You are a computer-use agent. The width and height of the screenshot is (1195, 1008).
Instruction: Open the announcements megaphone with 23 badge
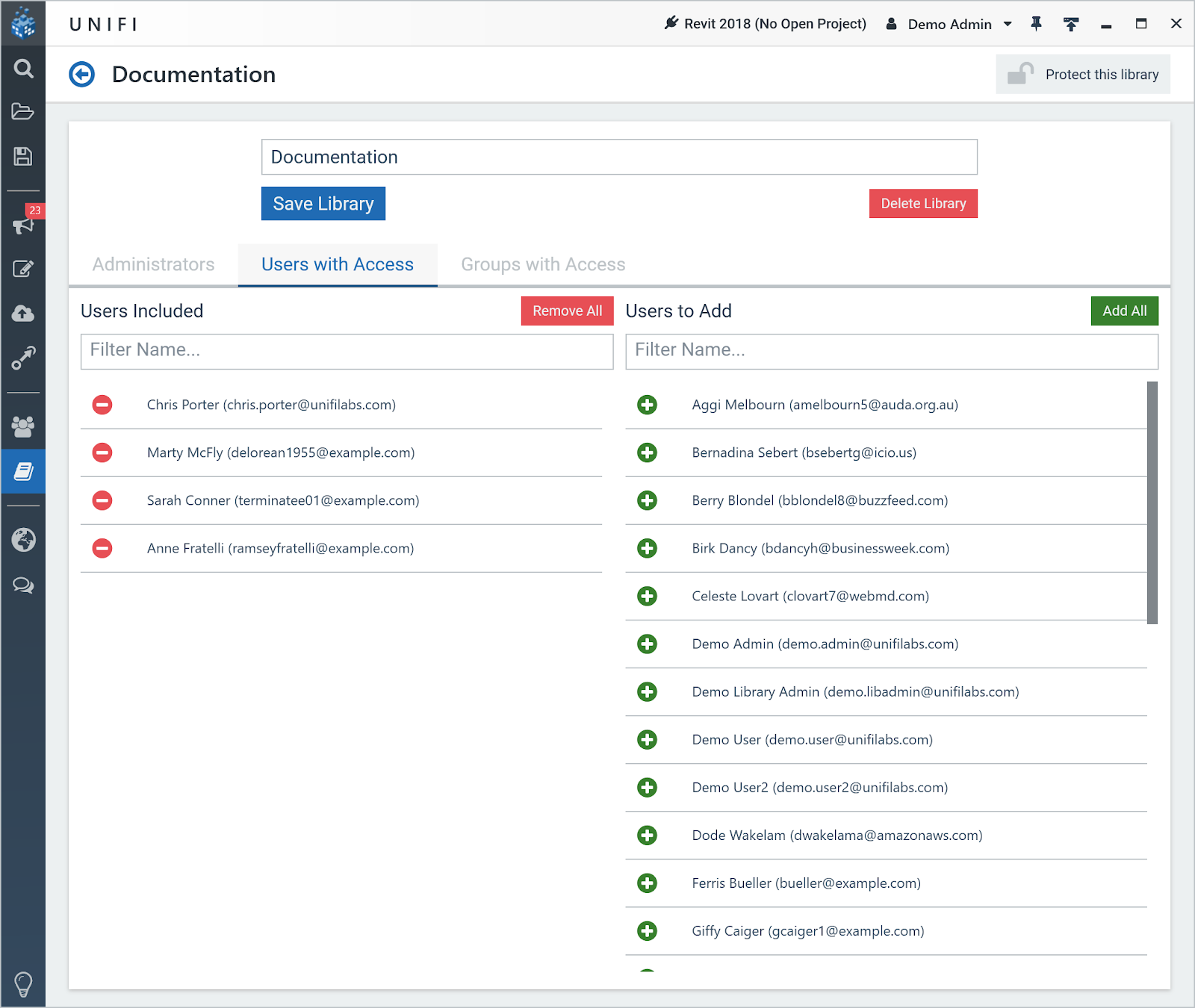coord(23,223)
